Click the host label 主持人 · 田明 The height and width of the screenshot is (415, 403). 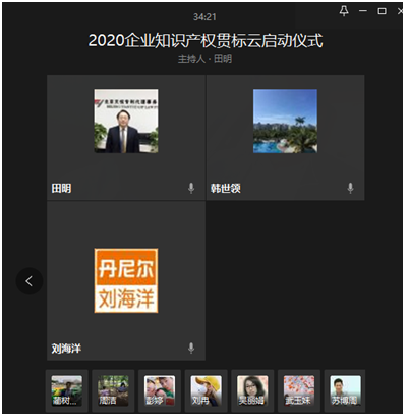pos(205,59)
